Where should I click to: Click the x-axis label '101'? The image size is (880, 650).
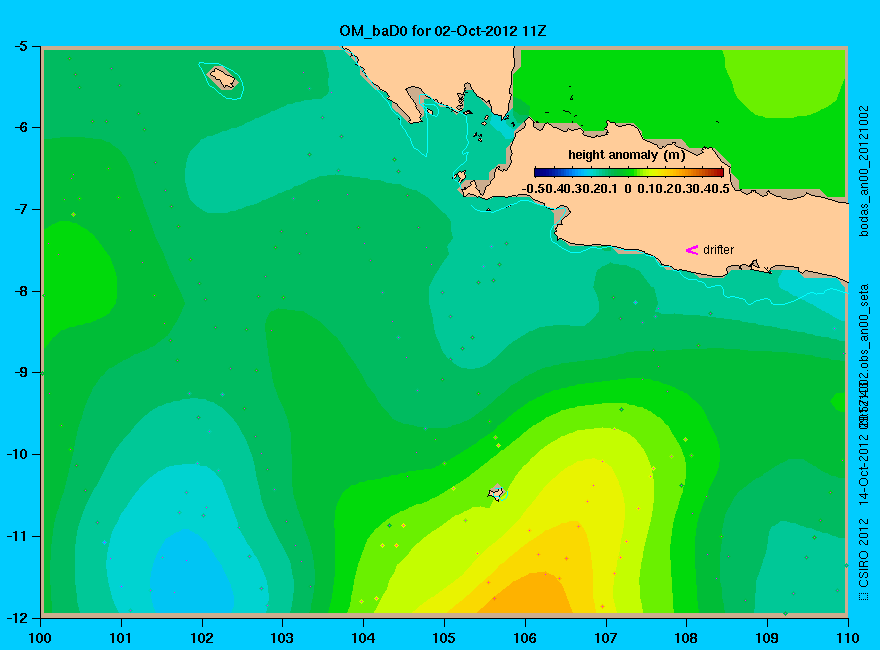click(x=120, y=638)
